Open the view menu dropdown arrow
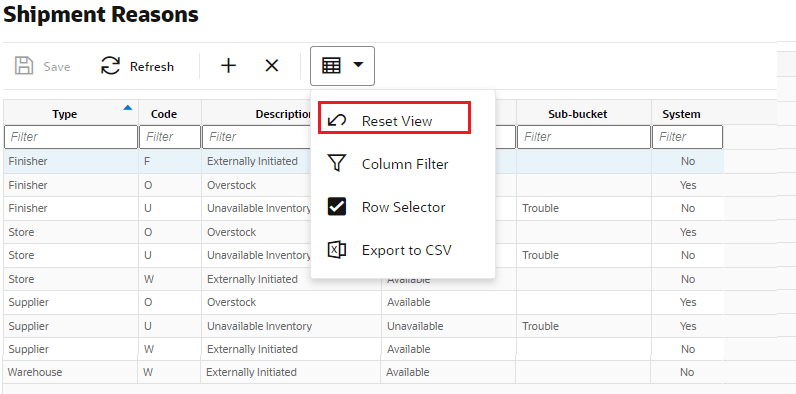The width and height of the screenshot is (796, 394). [x=358, y=64]
